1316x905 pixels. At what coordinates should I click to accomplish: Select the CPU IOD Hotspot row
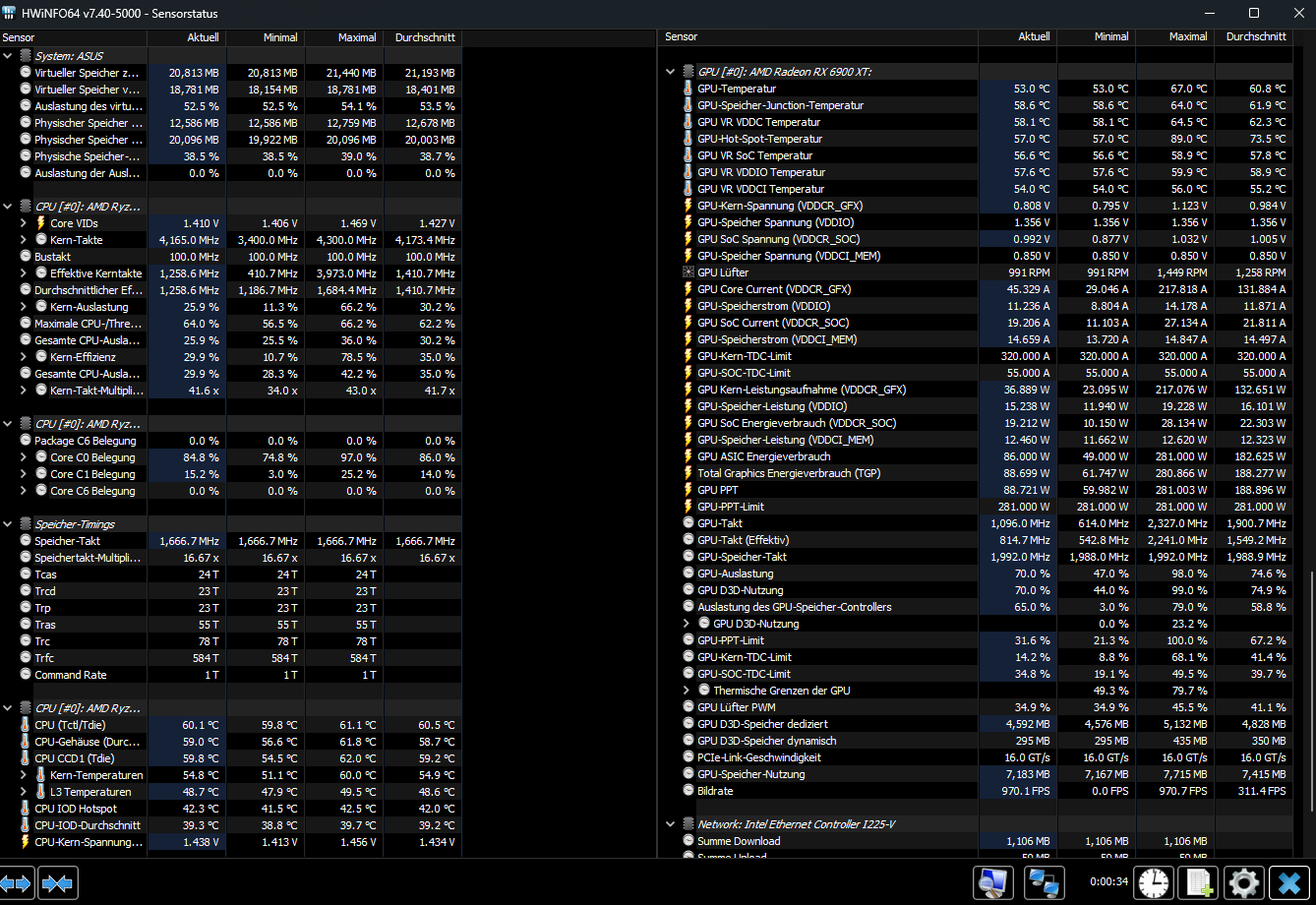[230, 809]
